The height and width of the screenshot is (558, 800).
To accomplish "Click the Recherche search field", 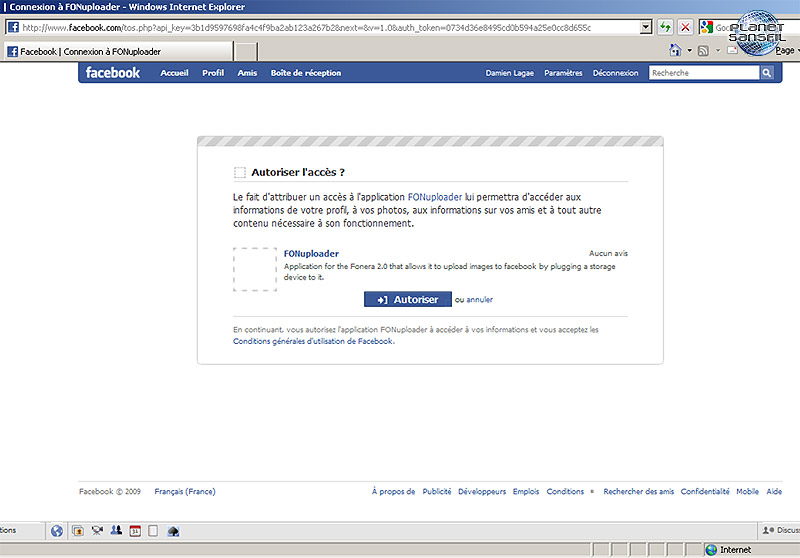I will [x=704, y=73].
